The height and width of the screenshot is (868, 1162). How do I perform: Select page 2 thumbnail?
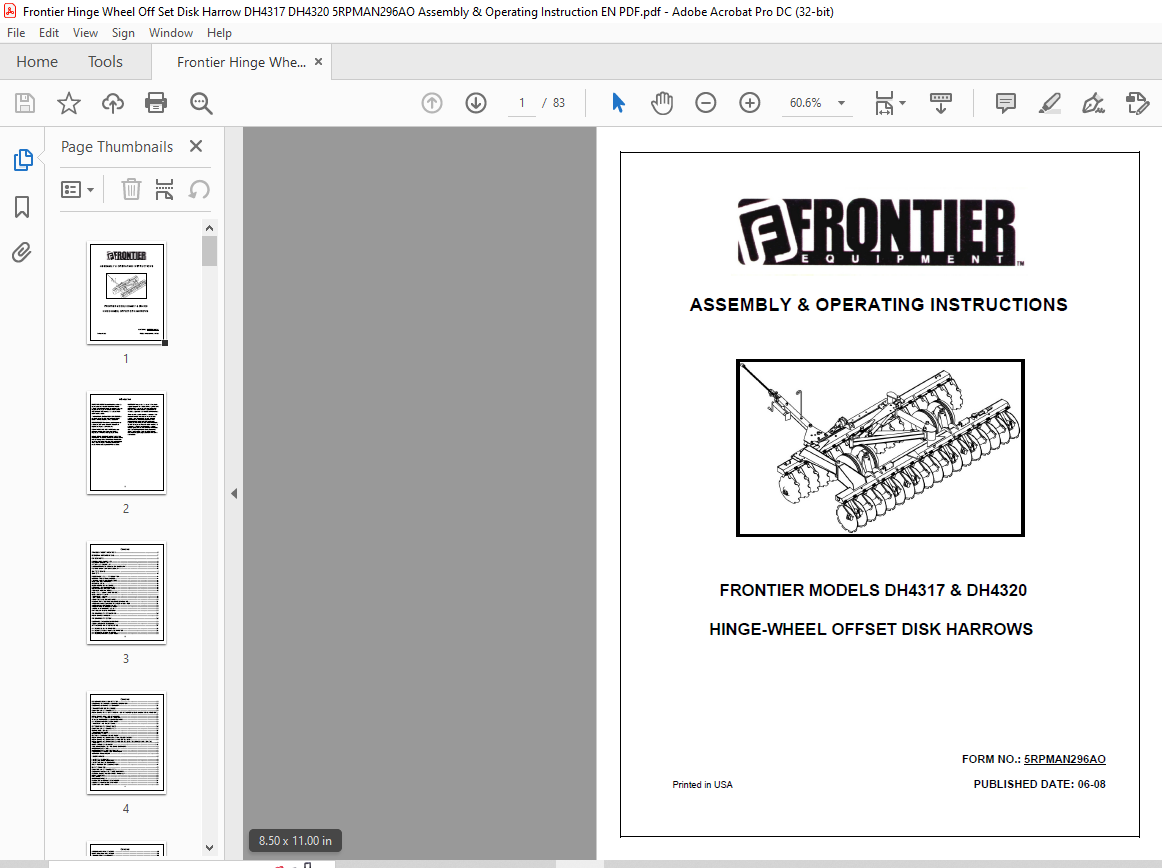pos(127,443)
